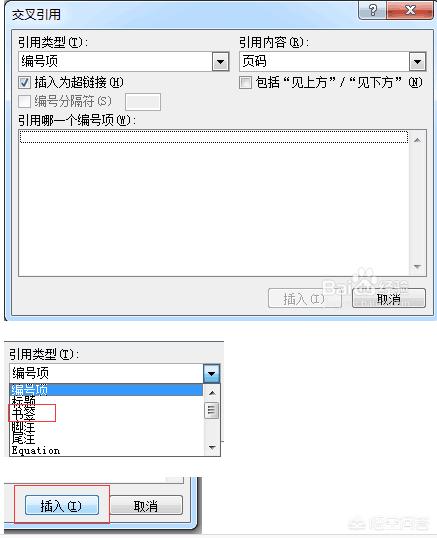This screenshot has width=437, height=538.
Task: Click the numbered item list scroll down arrow
Action: (x=417, y=267)
